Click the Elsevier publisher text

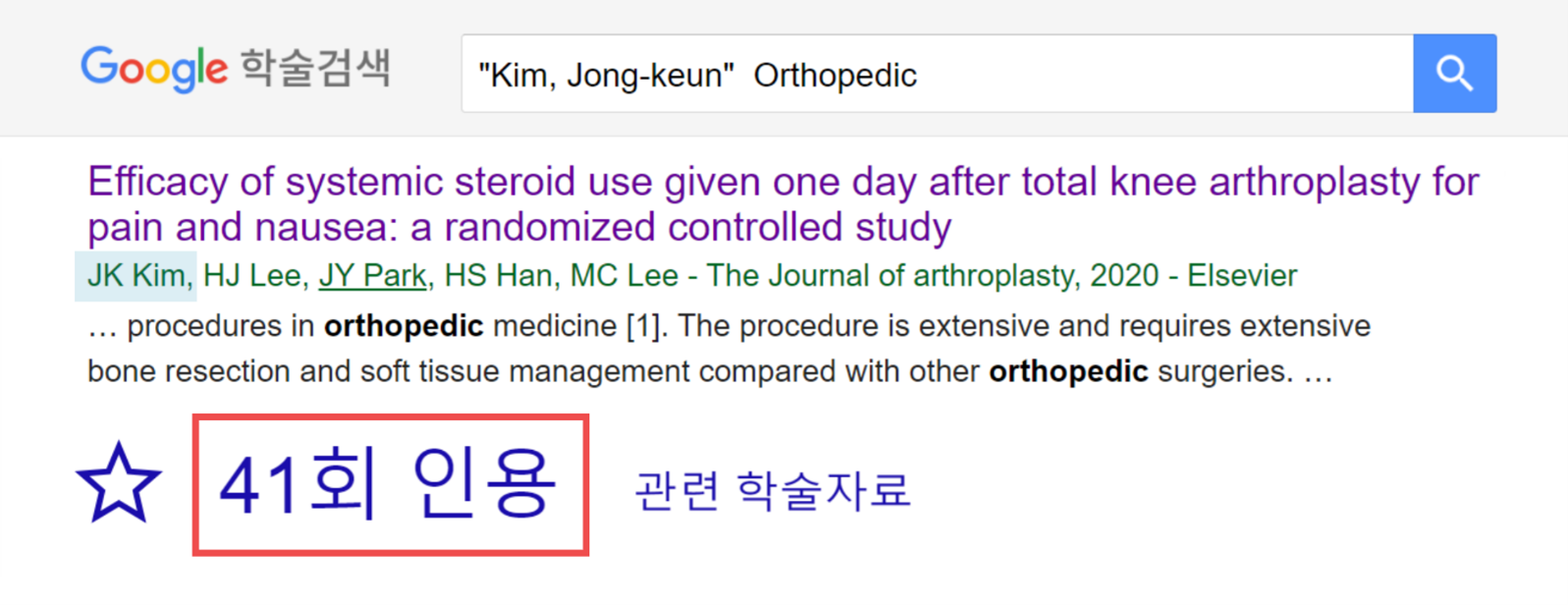[x=1242, y=276]
